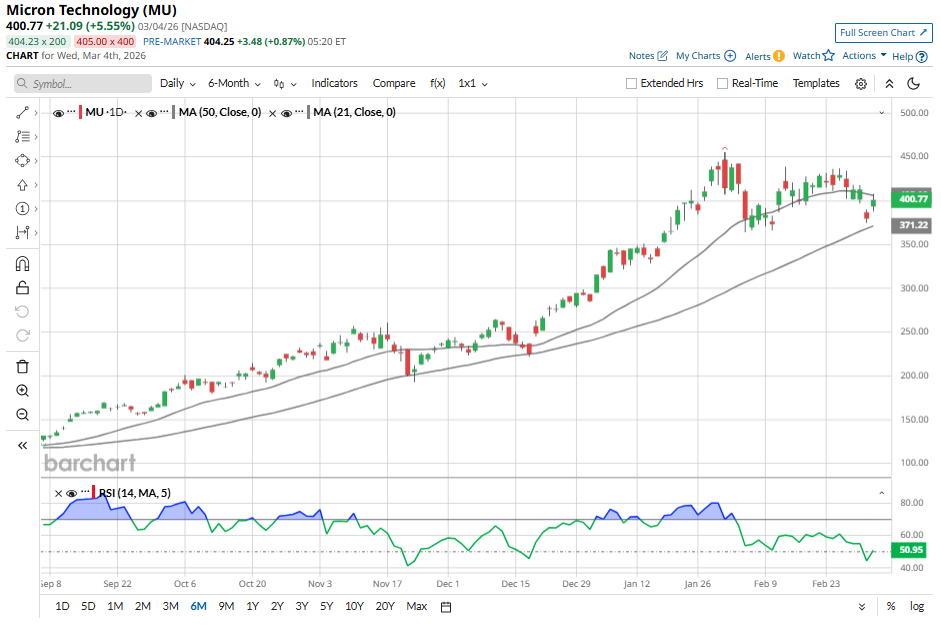
Task: Expand the Actions dropdown menu
Action: (864, 56)
